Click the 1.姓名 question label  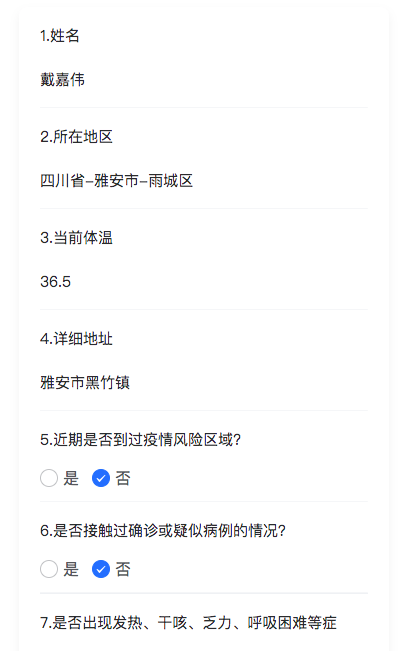point(60,36)
